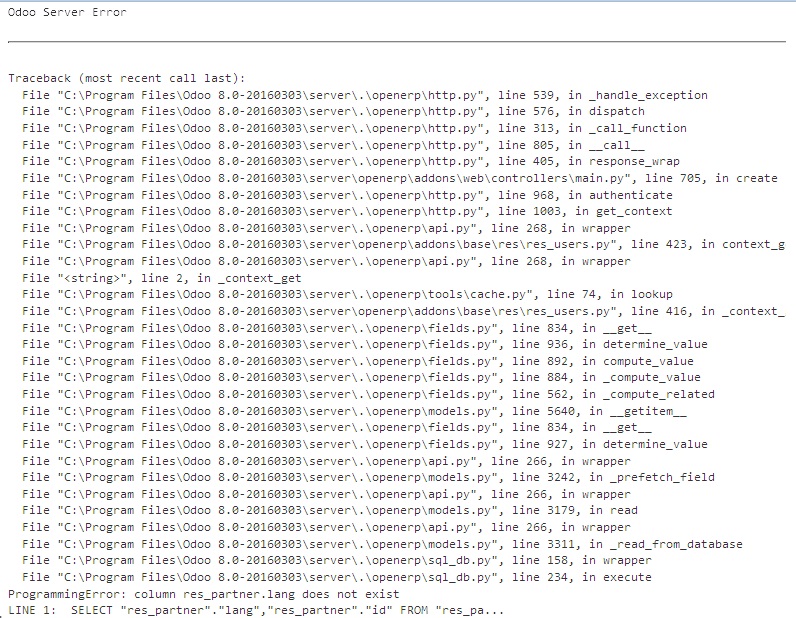Viewport: 796px width, 618px height.
Task: Select the sql_db.py line 158 wrapper entry
Action: (x=337, y=560)
